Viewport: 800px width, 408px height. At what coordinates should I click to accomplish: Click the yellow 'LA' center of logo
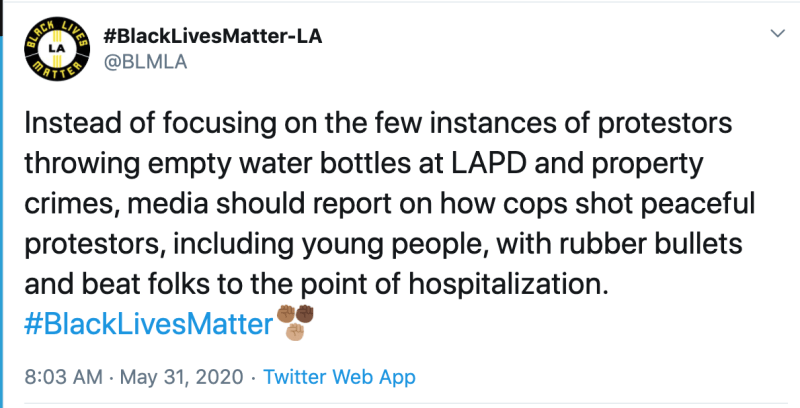[x=57, y=49]
